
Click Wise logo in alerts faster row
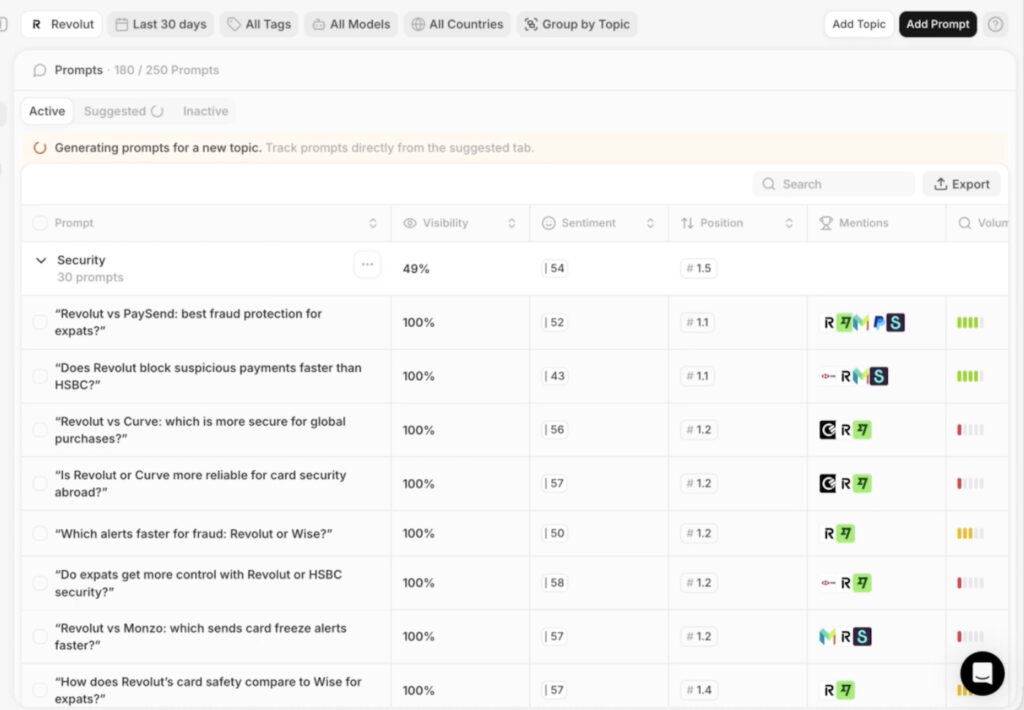click(846, 534)
